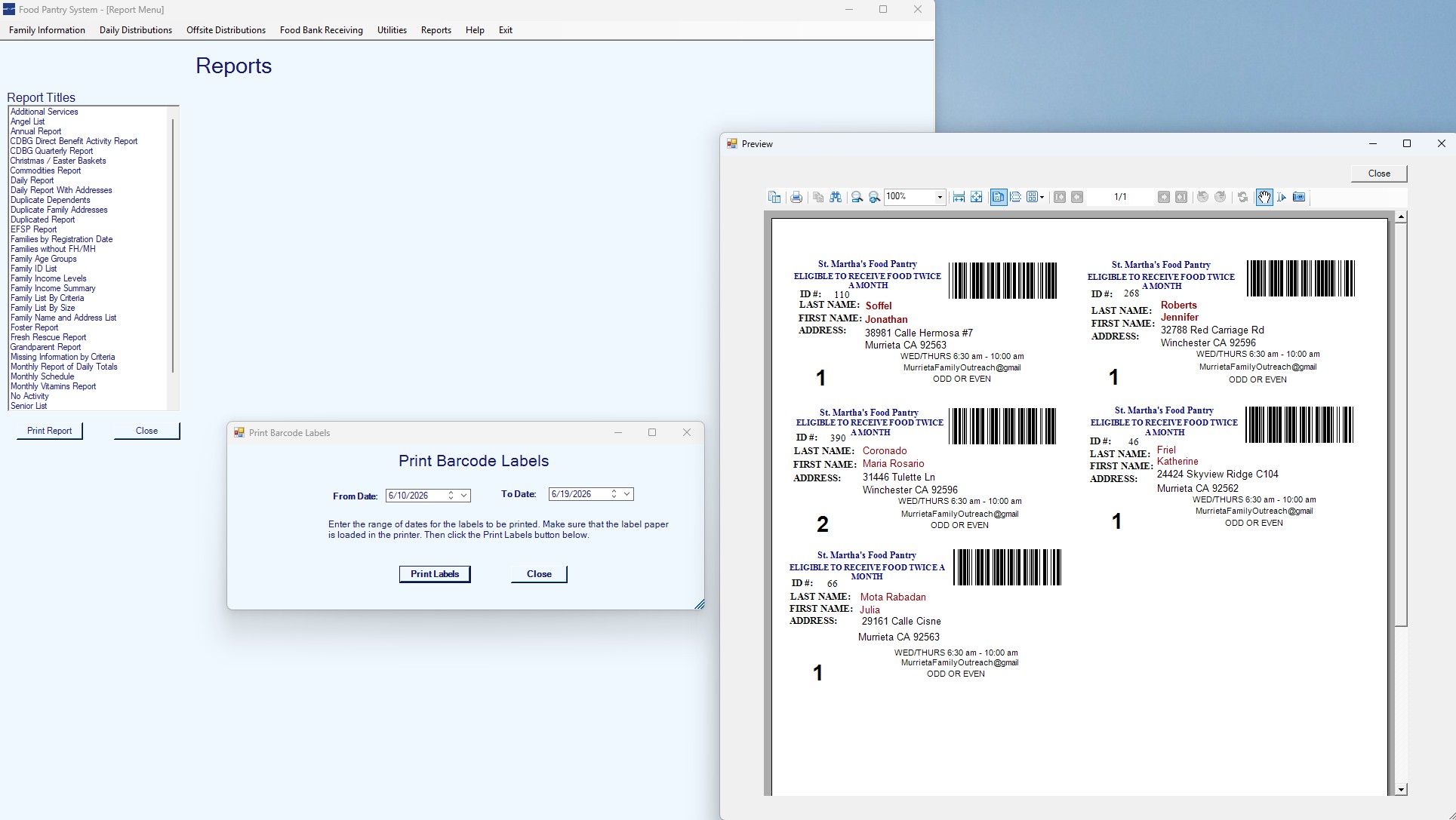Open the 100% zoom level dropdown

pyautogui.click(x=940, y=197)
